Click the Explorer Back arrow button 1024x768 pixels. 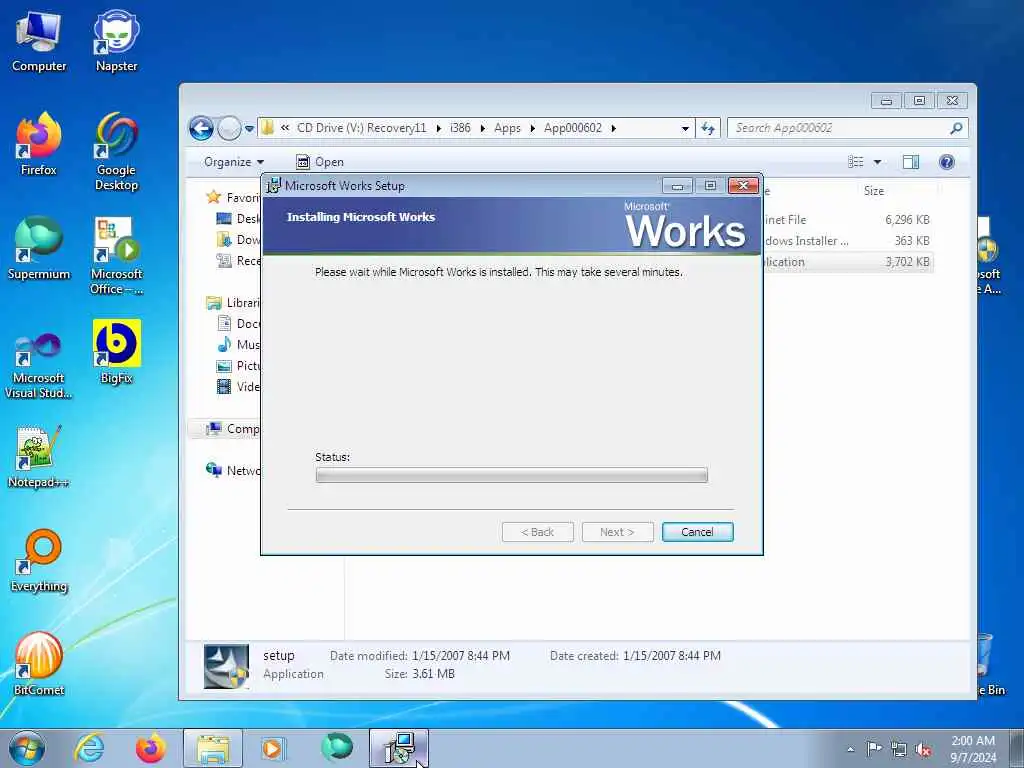[201, 128]
